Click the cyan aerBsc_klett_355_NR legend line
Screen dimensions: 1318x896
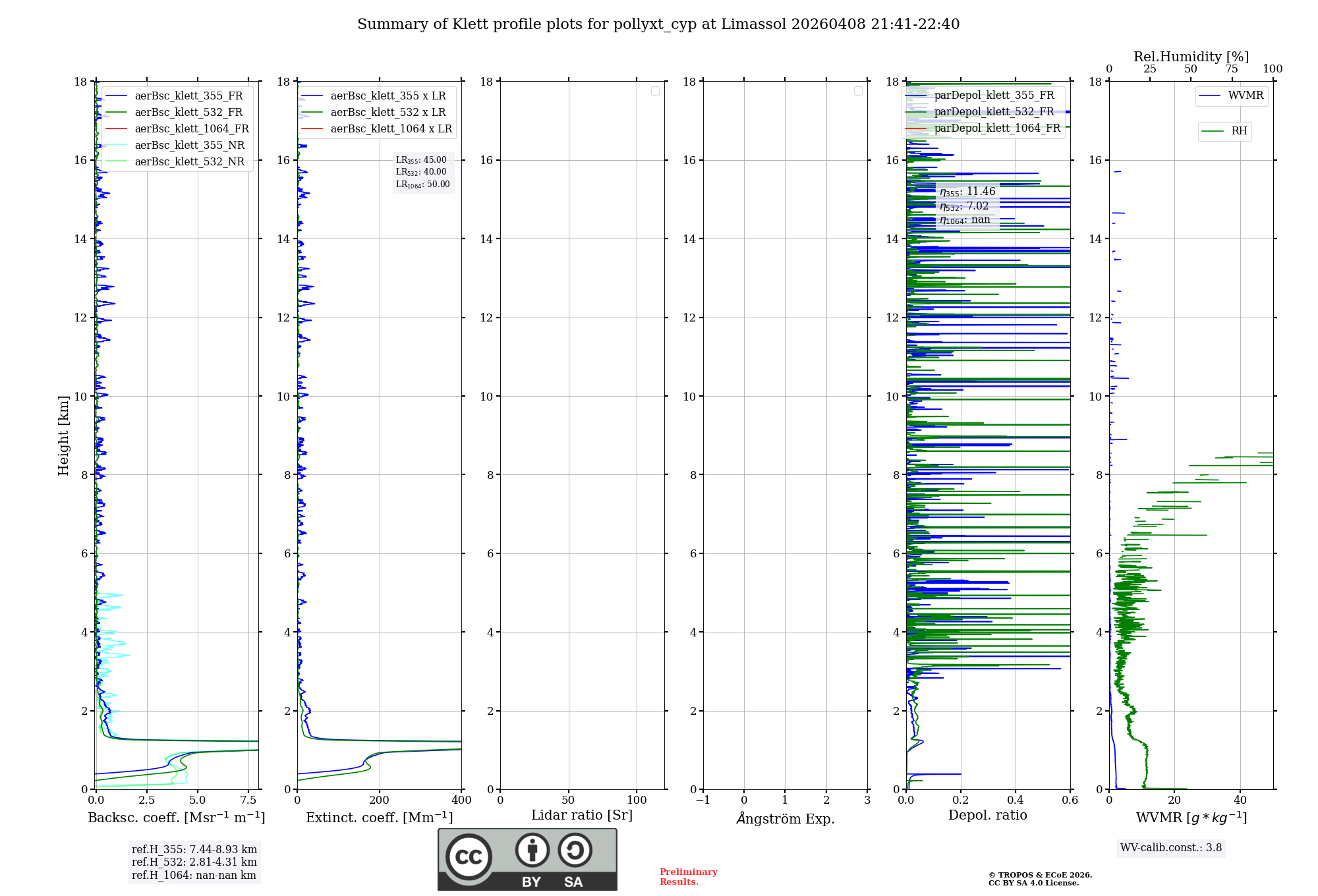coord(116,145)
